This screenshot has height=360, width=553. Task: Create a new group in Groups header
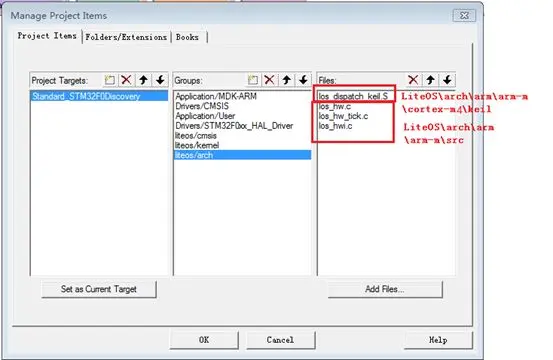click(x=253, y=80)
